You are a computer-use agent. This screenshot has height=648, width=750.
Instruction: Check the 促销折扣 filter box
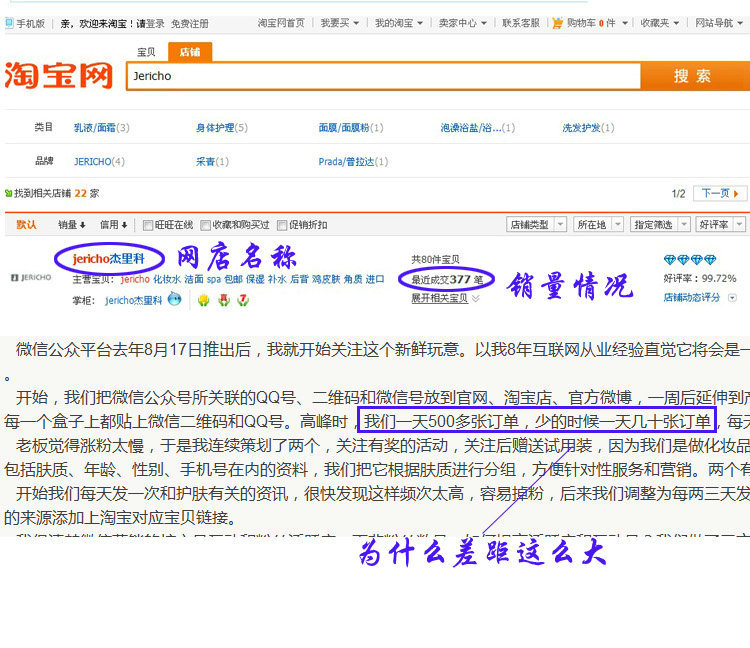tap(282, 225)
